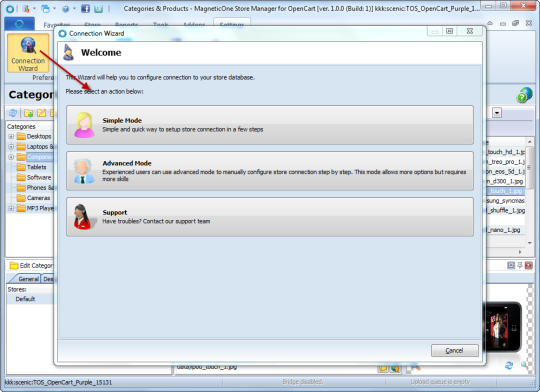
Task: Select the Default store row
Action: click(30, 299)
